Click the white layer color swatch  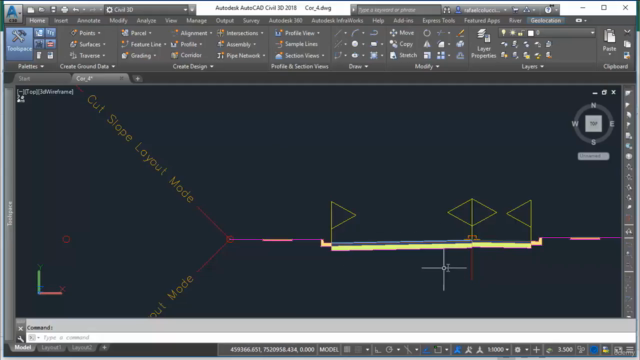pos(531,33)
